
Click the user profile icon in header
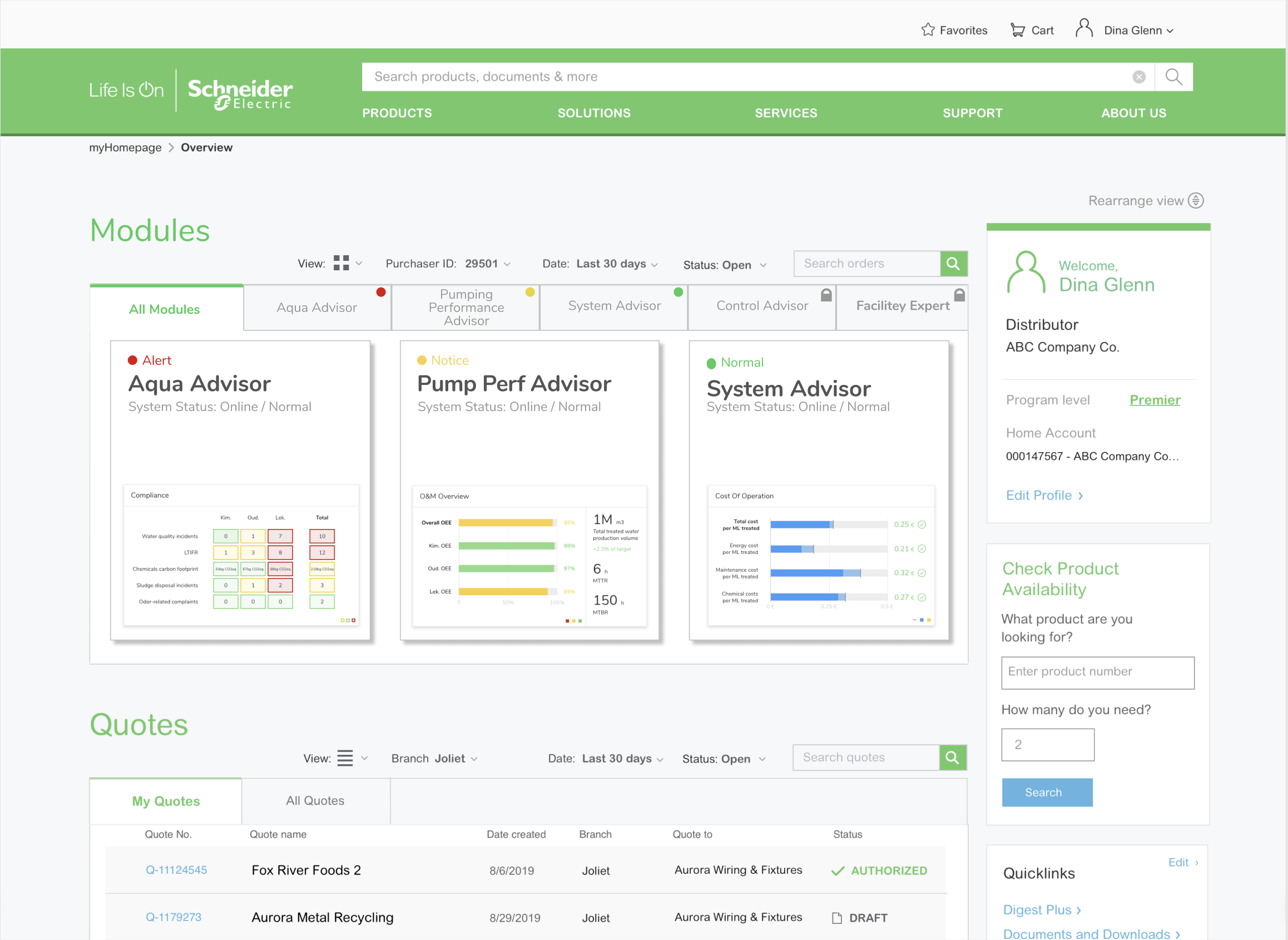point(1084,28)
